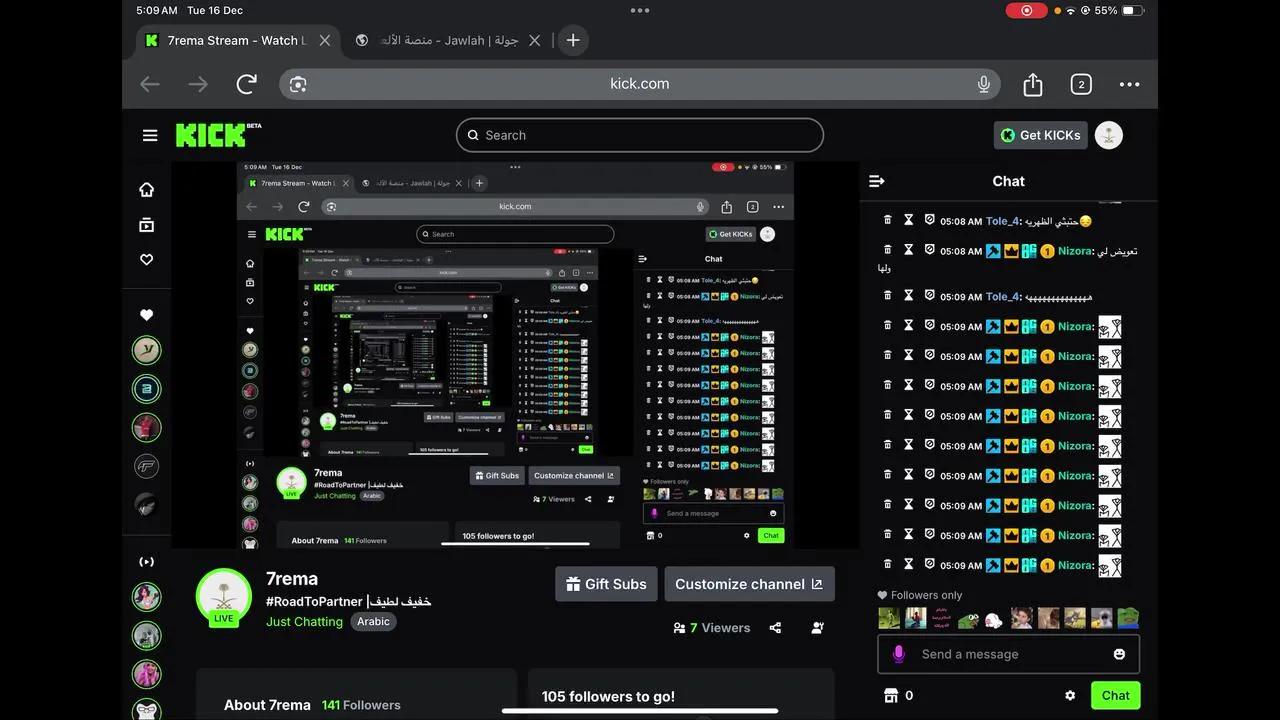The image size is (1280, 720).
Task: Ban Tole_4 via 05:08 message shield icon
Action: tap(930, 221)
